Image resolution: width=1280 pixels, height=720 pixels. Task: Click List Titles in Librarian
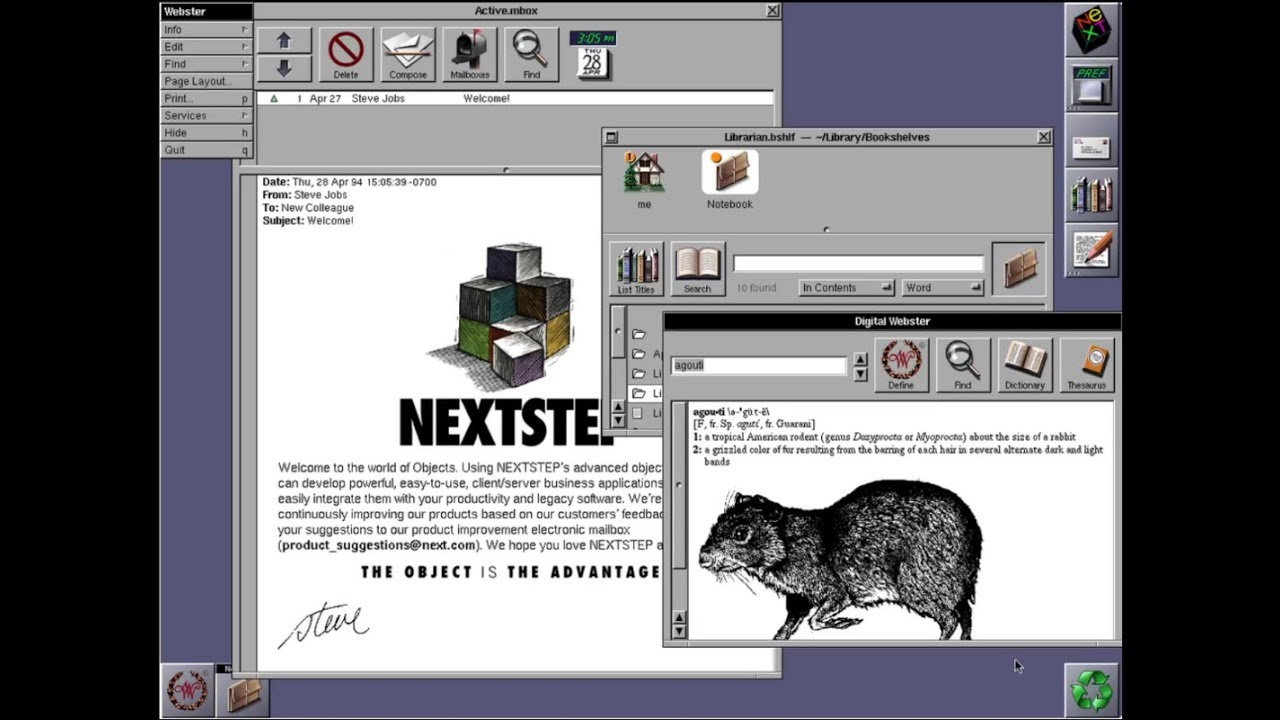pyautogui.click(x=636, y=270)
